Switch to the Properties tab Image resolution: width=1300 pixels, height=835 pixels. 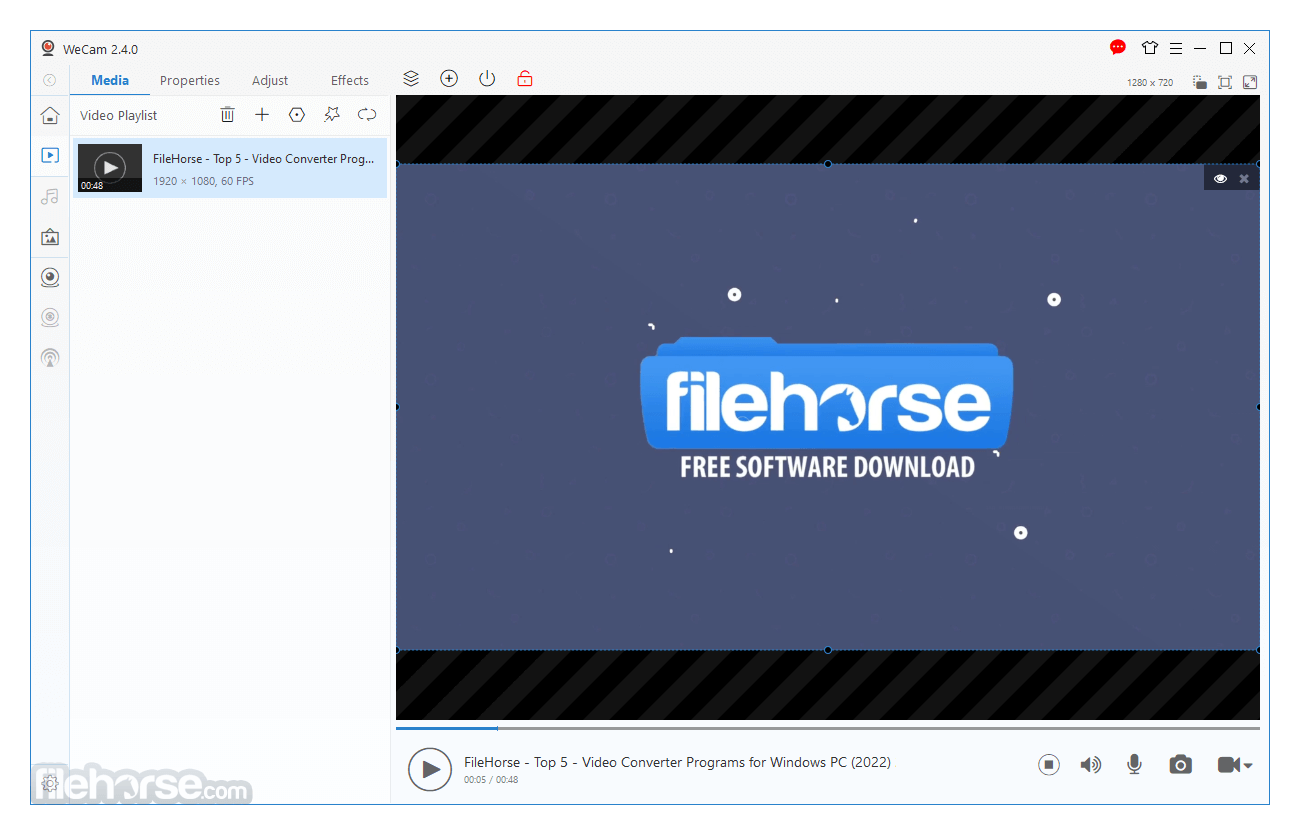click(x=190, y=80)
